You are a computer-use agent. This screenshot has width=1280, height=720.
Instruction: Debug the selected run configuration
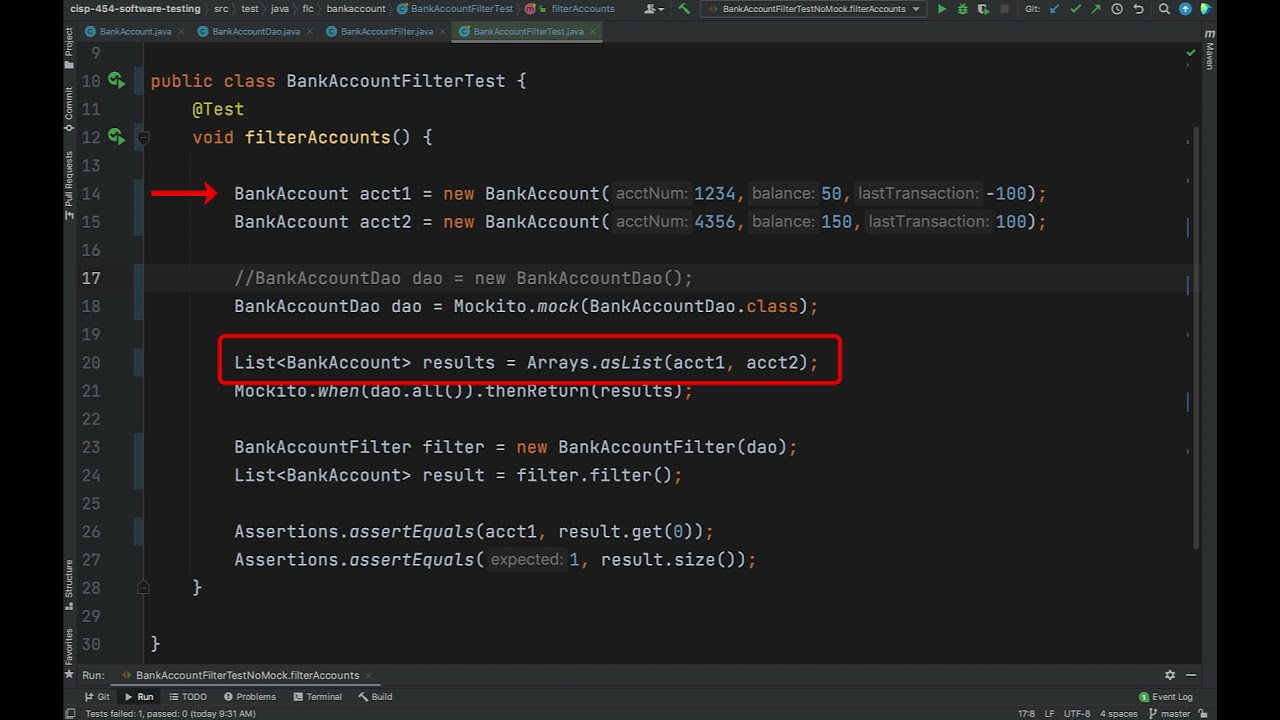(x=963, y=9)
